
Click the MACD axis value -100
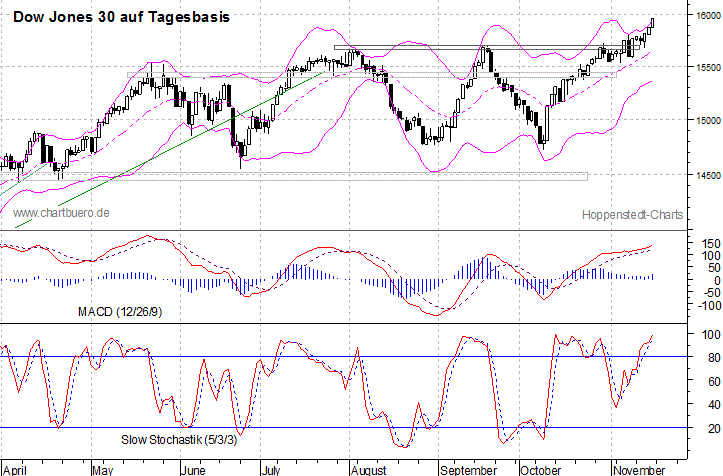[x=708, y=305]
